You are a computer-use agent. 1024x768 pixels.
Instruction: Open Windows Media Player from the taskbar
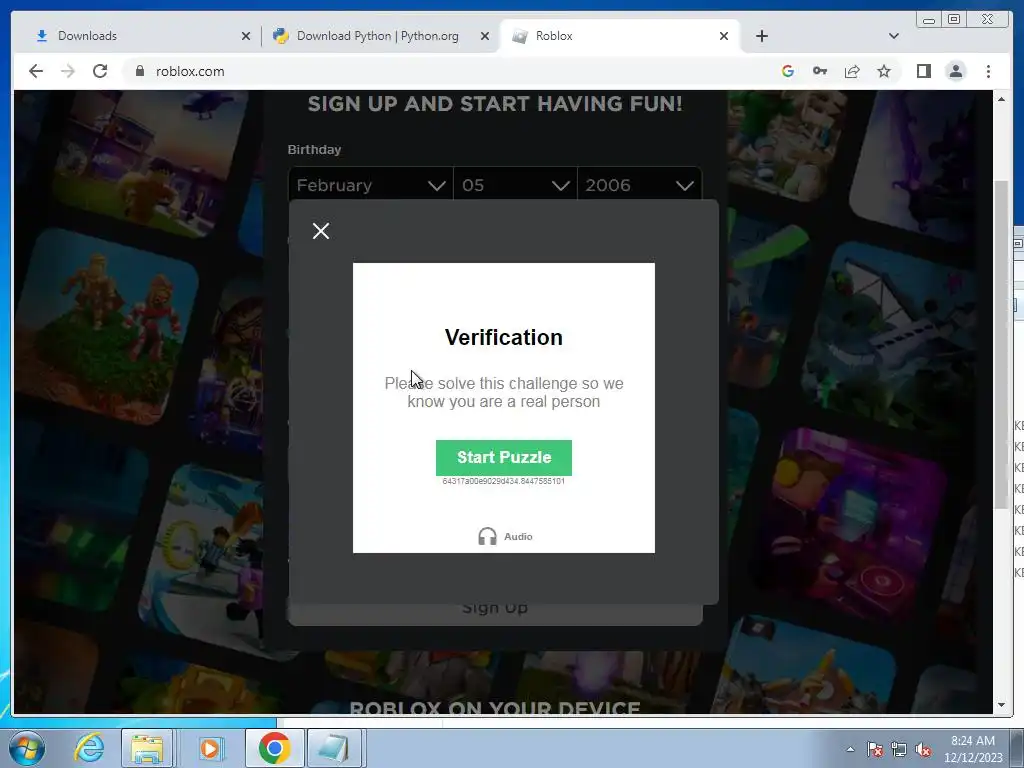(x=210, y=748)
